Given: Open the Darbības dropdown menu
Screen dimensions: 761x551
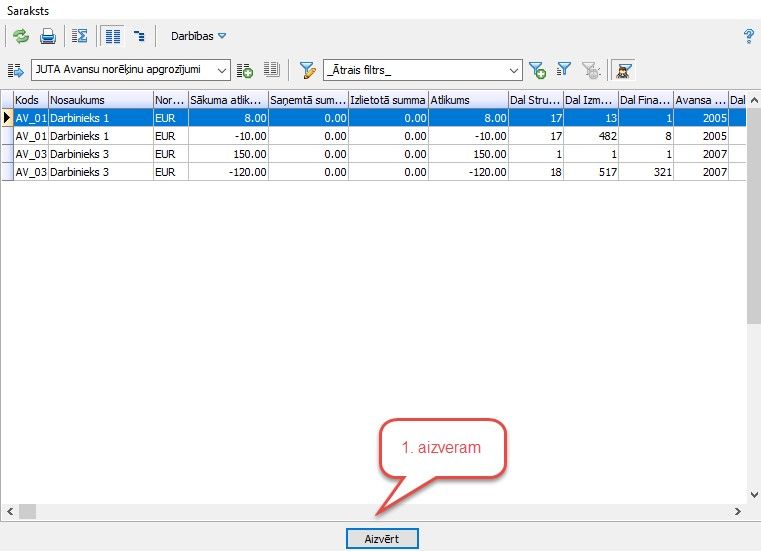Looking at the screenshot, I should coord(198,36).
